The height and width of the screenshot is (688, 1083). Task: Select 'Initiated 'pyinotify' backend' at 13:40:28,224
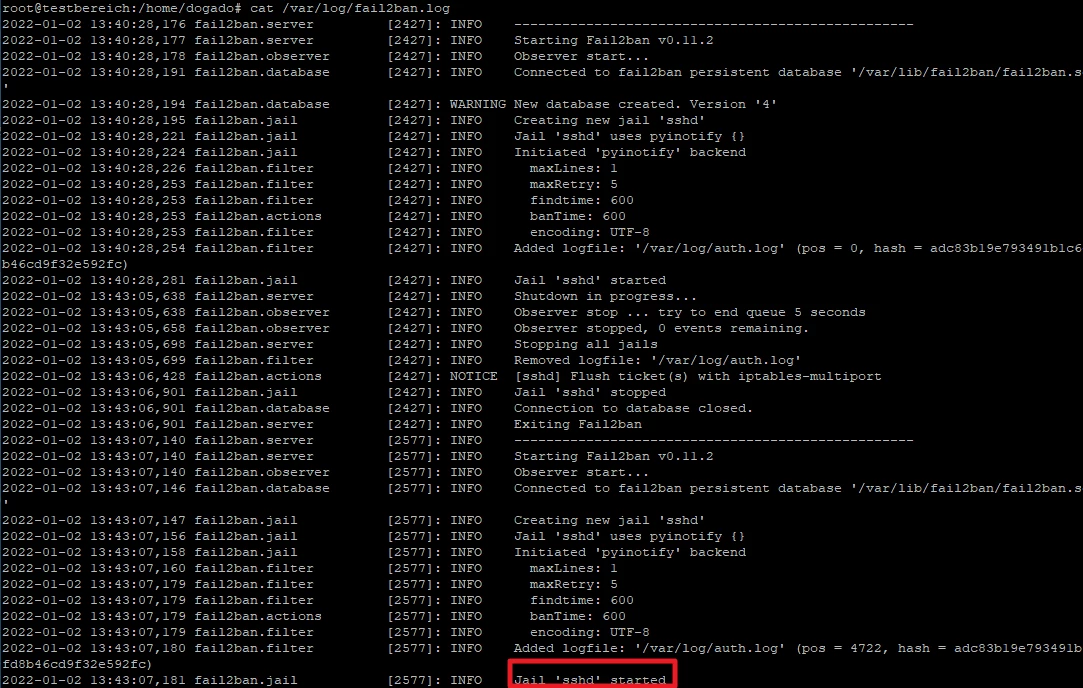[x=629, y=152]
